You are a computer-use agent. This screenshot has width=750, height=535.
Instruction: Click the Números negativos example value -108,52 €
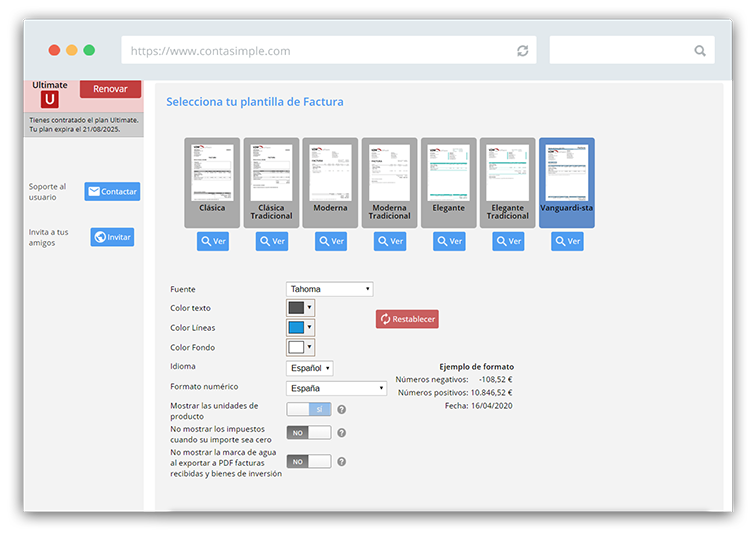pos(496,380)
